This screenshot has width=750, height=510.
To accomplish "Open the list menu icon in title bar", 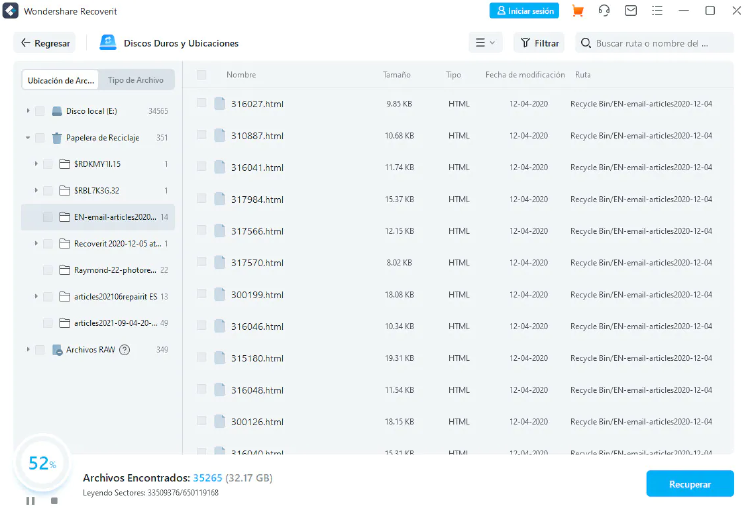I will click(x=657, y=11).
